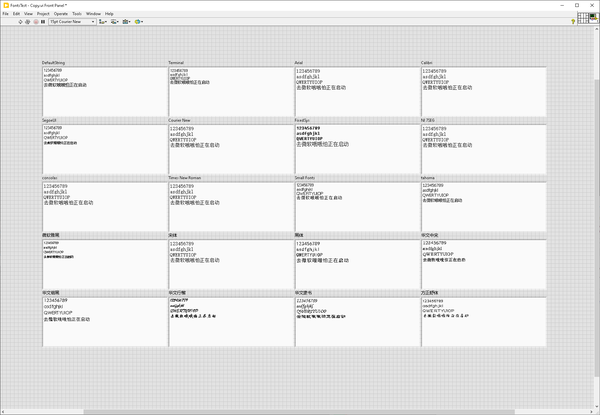Select the DefaultString label

(x=53, y=63)
